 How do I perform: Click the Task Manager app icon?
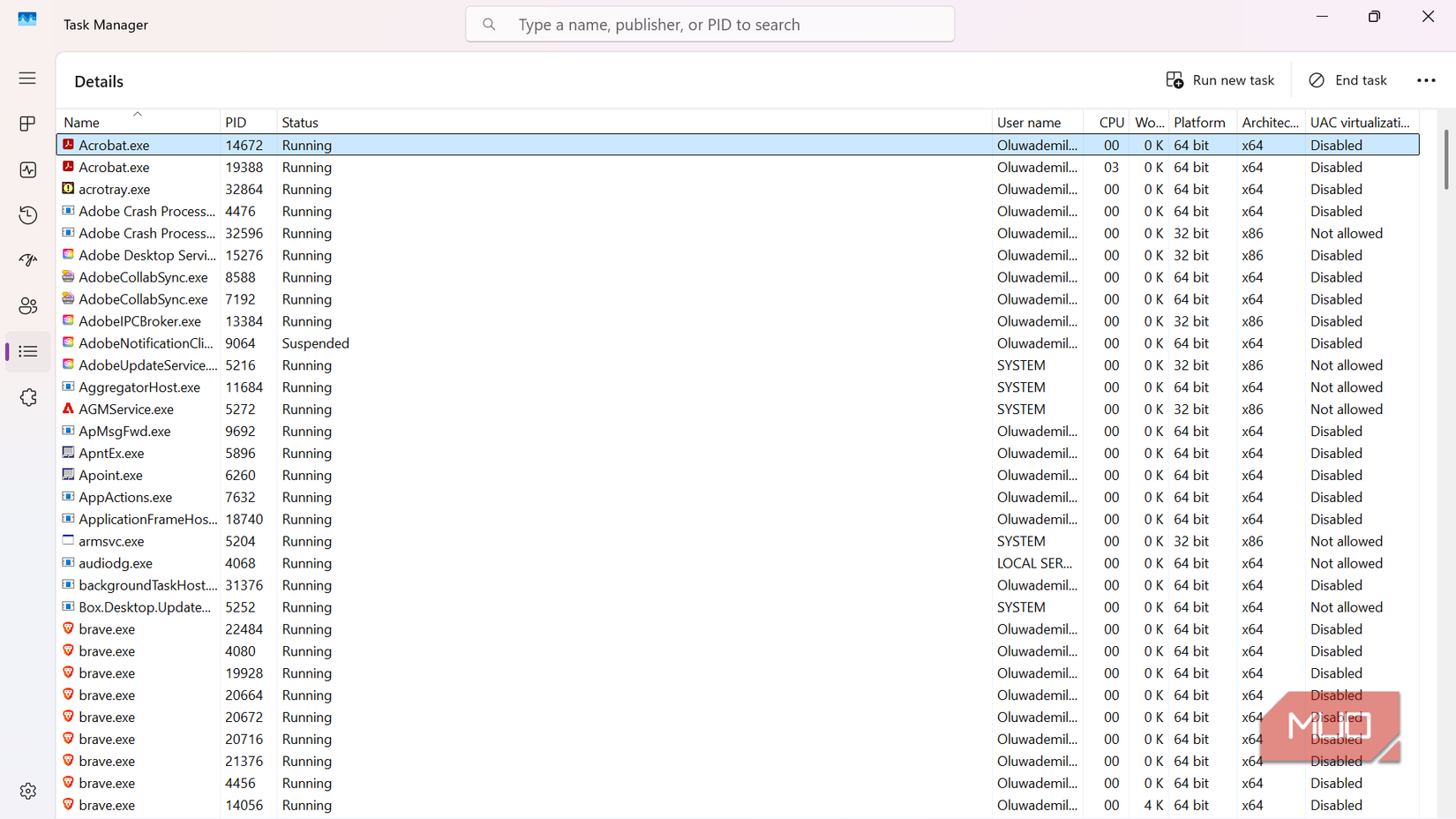27,19
